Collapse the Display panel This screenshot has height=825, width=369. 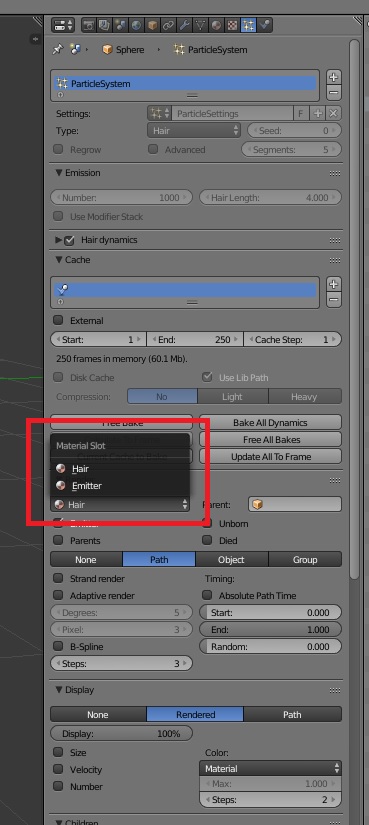pos(58,690)
